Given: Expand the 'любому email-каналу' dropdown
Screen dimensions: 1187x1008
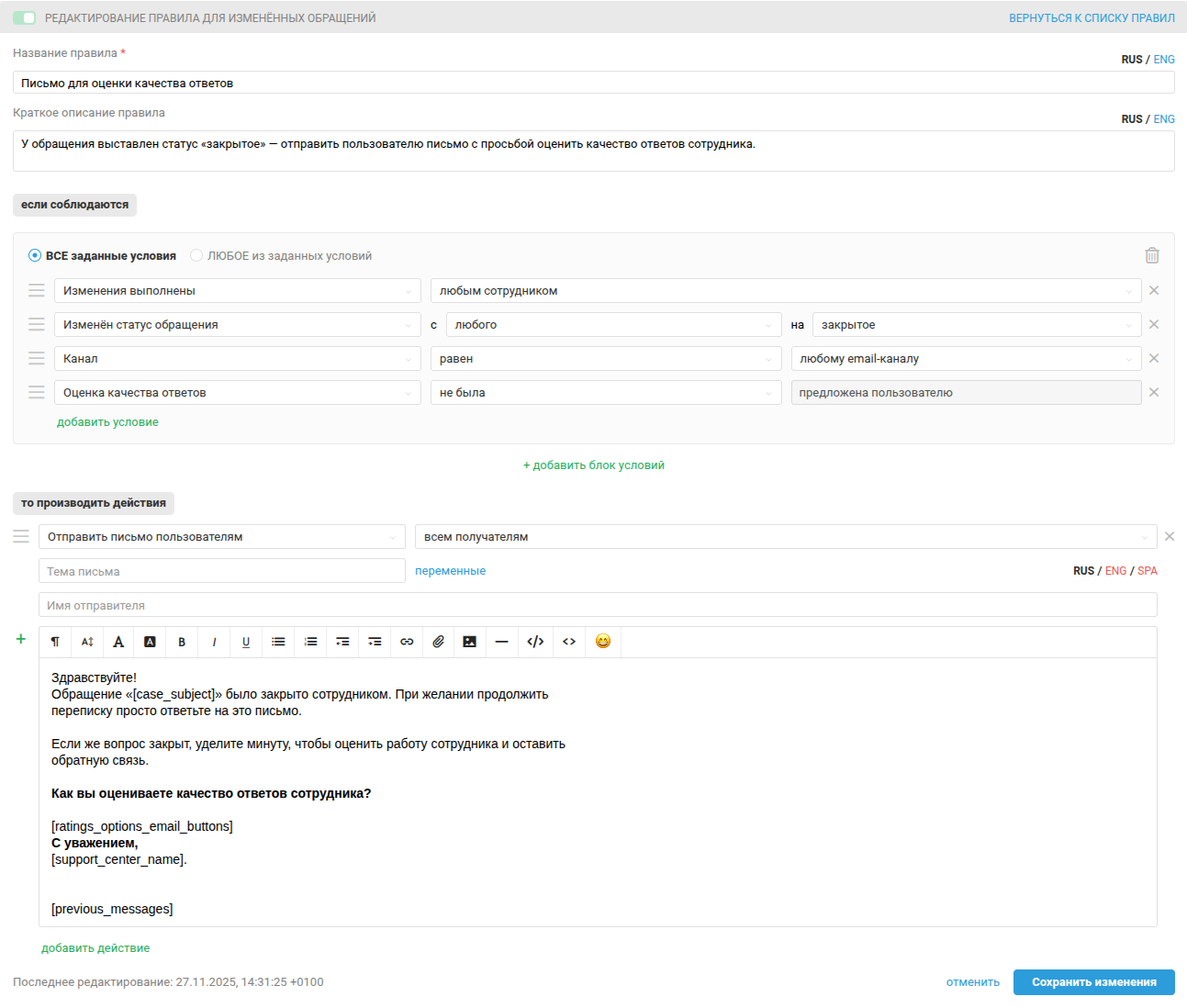Looking at the screenshot, I should click(x=966, y=359).
